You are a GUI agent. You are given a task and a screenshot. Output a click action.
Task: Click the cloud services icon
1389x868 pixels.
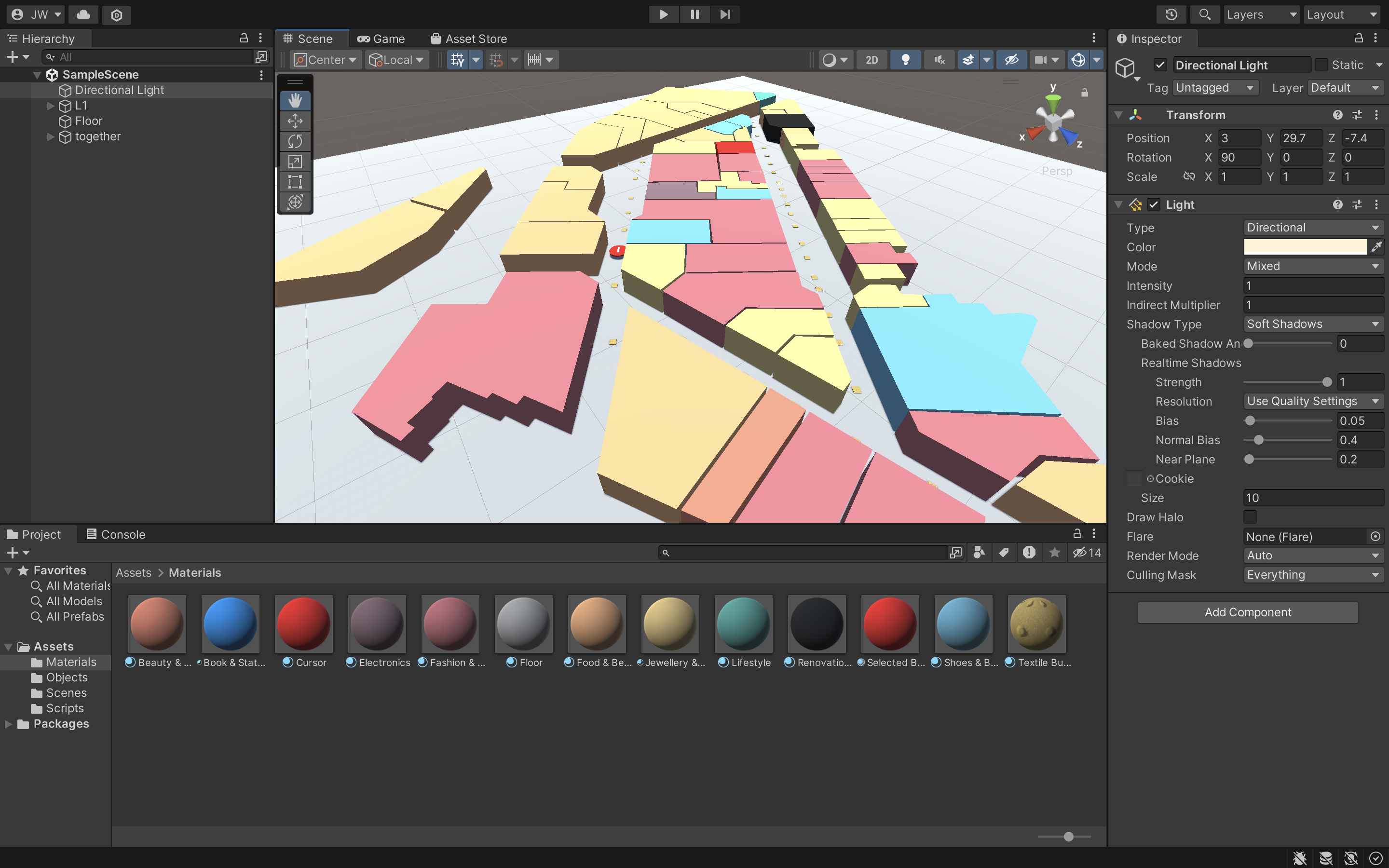pyautogui.click(x=83, y=14)
